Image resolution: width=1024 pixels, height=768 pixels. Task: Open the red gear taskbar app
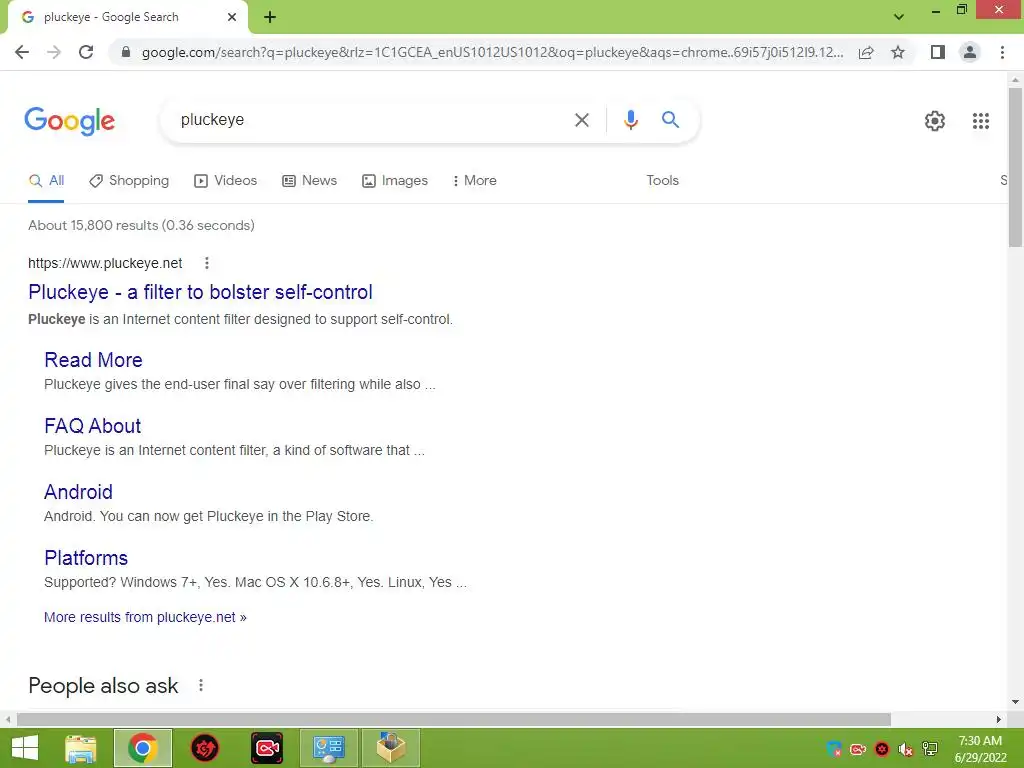[204, 748]
